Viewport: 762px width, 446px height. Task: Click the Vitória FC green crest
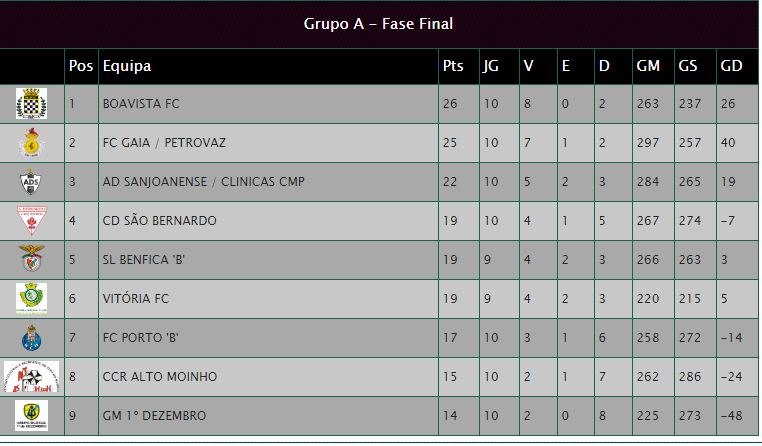coord(31,299)
